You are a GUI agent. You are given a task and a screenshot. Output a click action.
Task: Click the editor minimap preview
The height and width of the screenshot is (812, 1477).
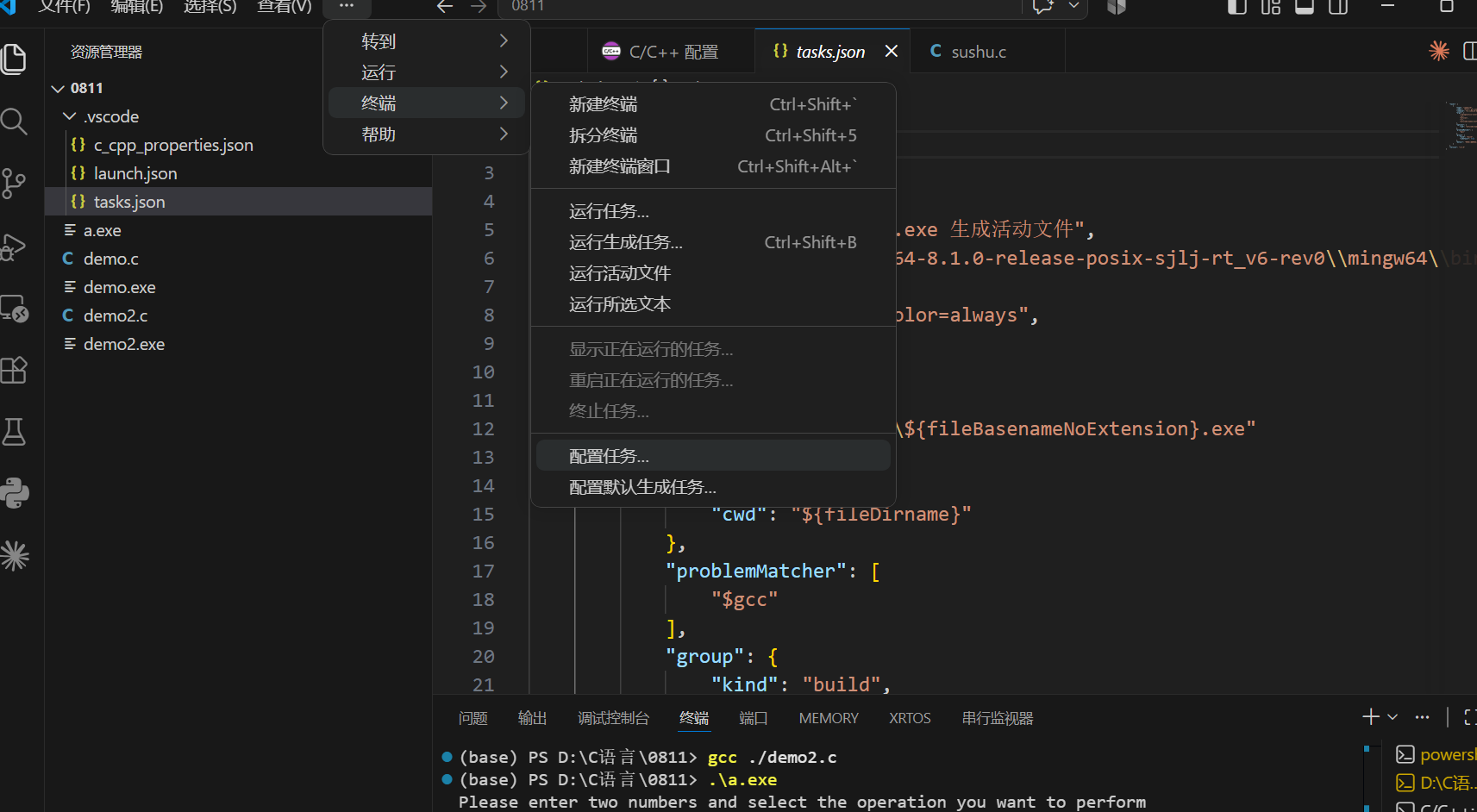tap(1462, 126)
